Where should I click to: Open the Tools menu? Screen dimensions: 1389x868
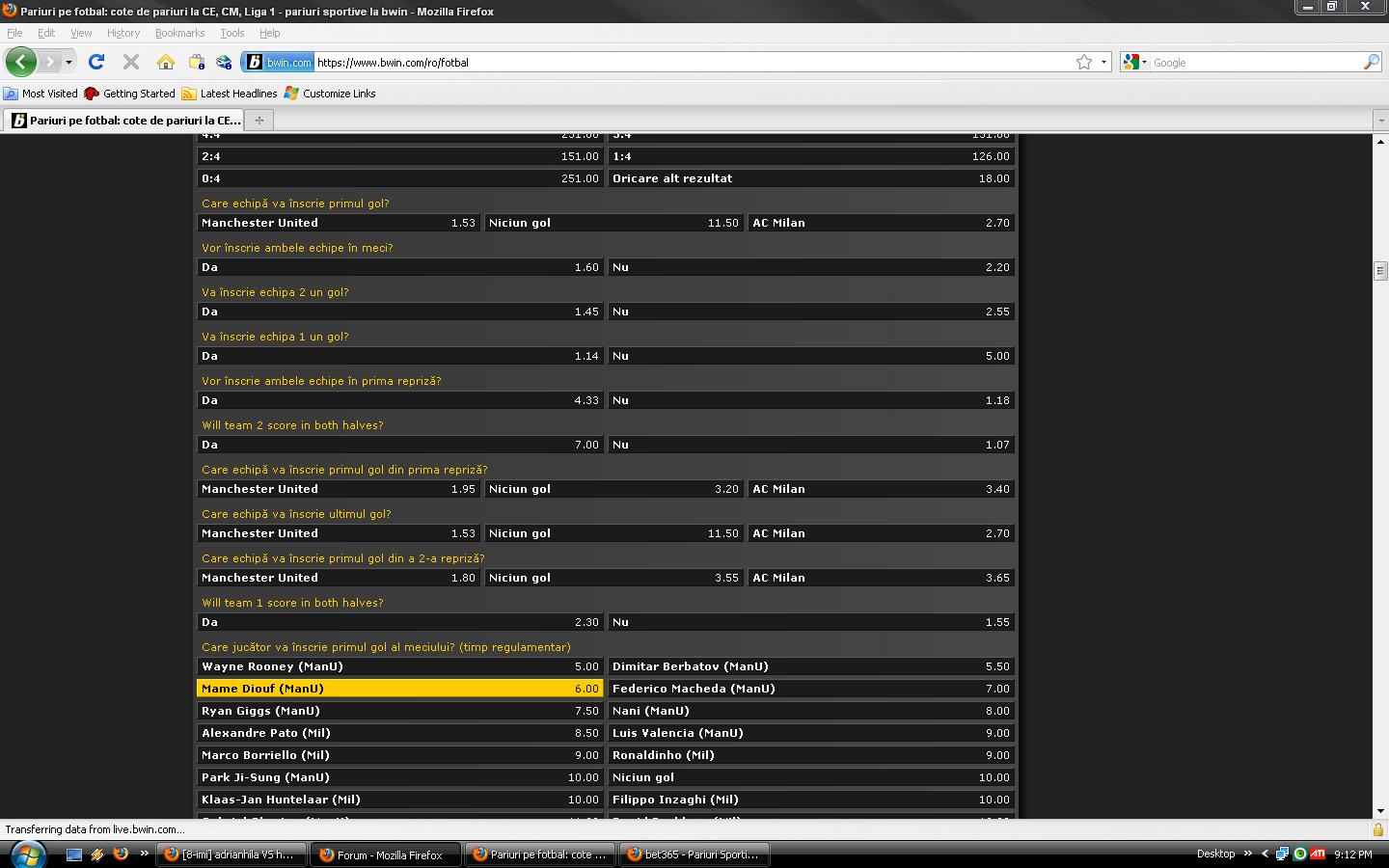pos(231,33)
